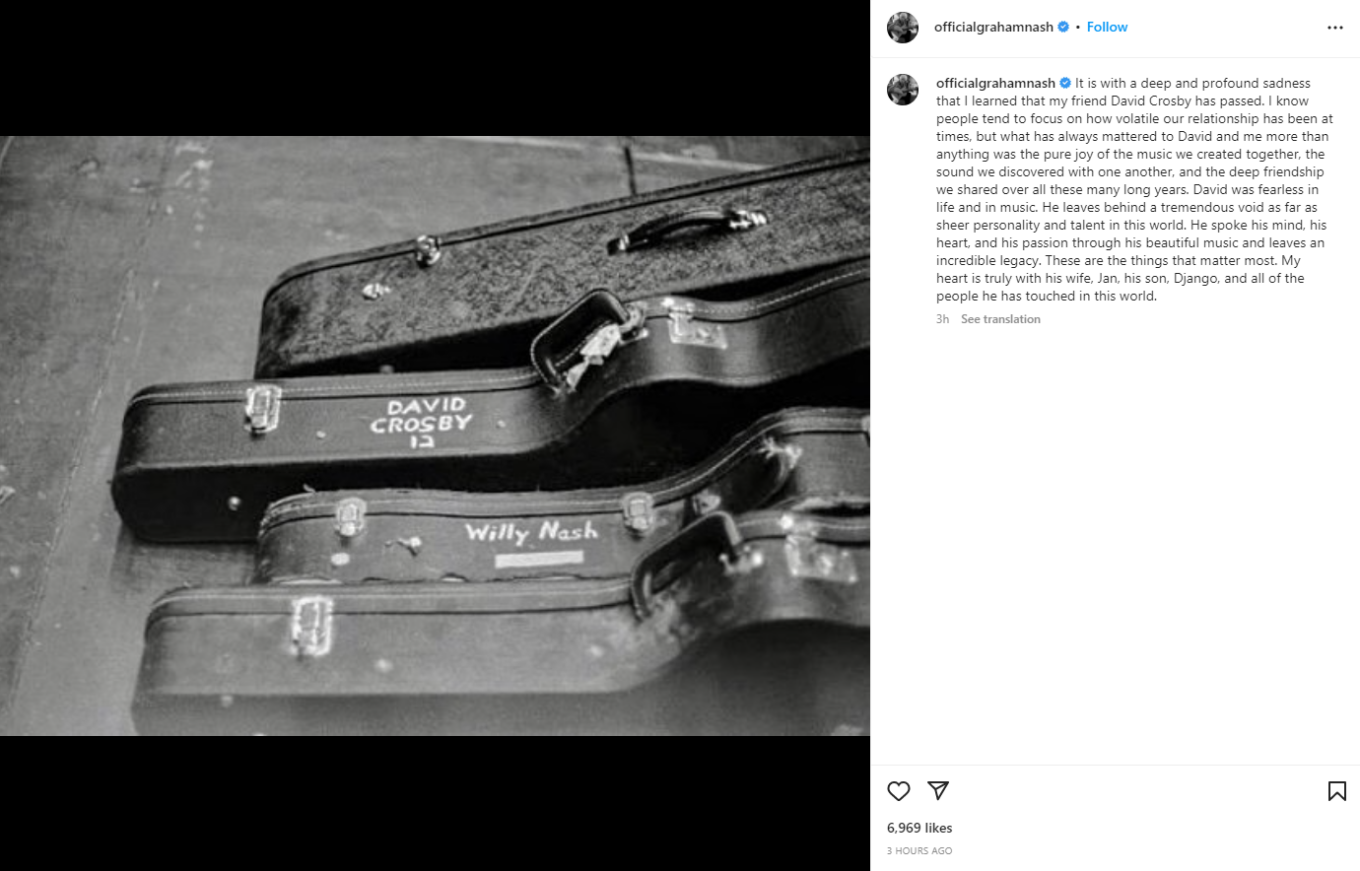Click the guitar cases photo

coord(435,436)
